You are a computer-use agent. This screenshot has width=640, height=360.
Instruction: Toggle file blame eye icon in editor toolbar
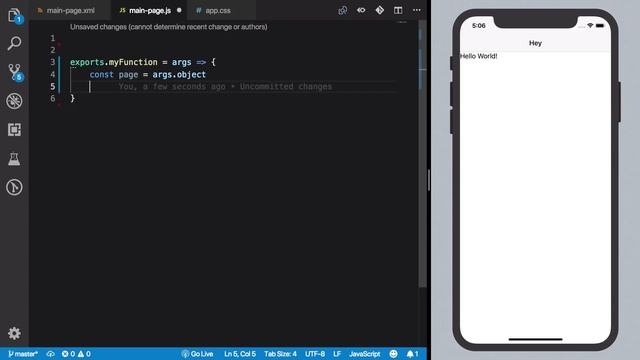361,10
